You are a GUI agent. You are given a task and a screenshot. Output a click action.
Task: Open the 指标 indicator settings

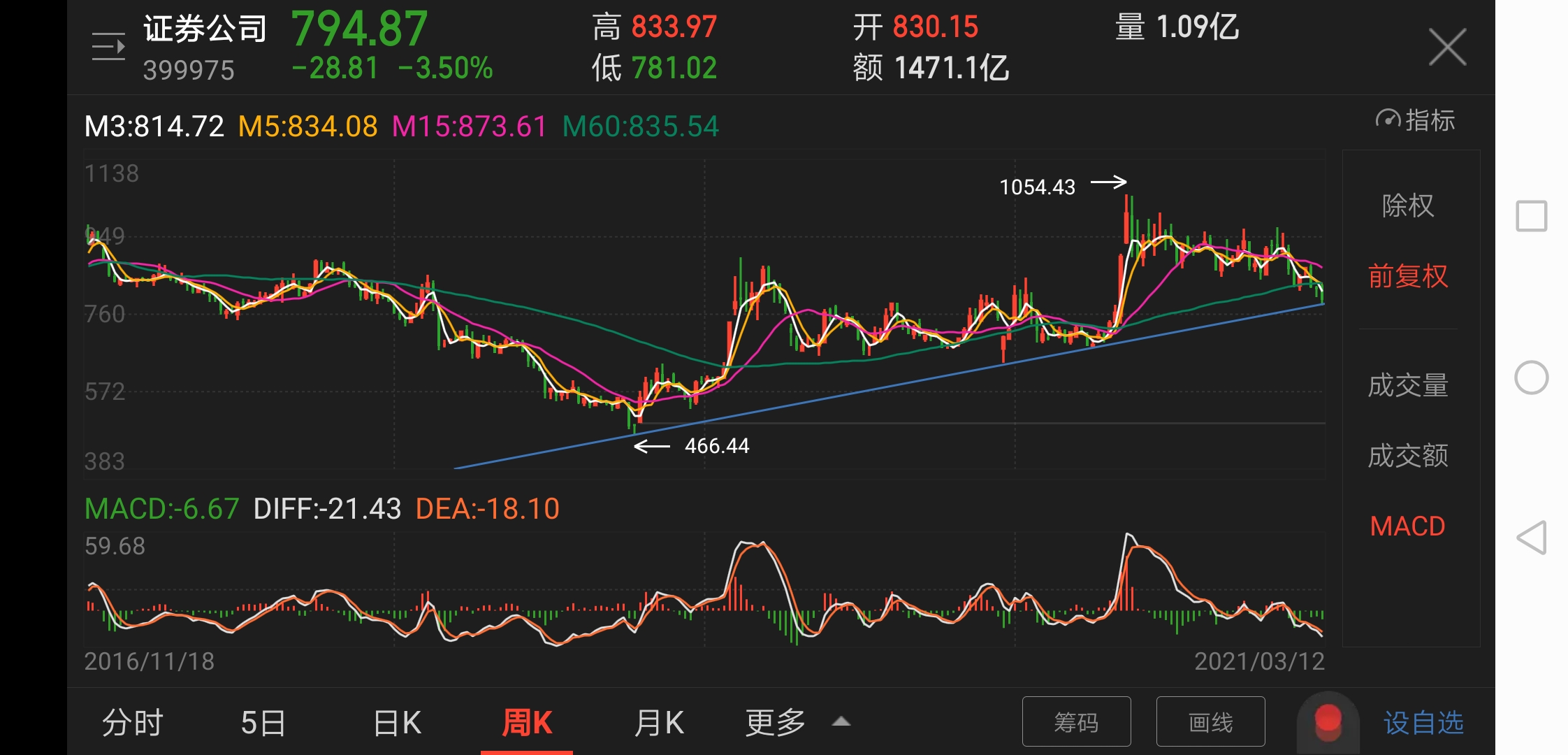1416,120
